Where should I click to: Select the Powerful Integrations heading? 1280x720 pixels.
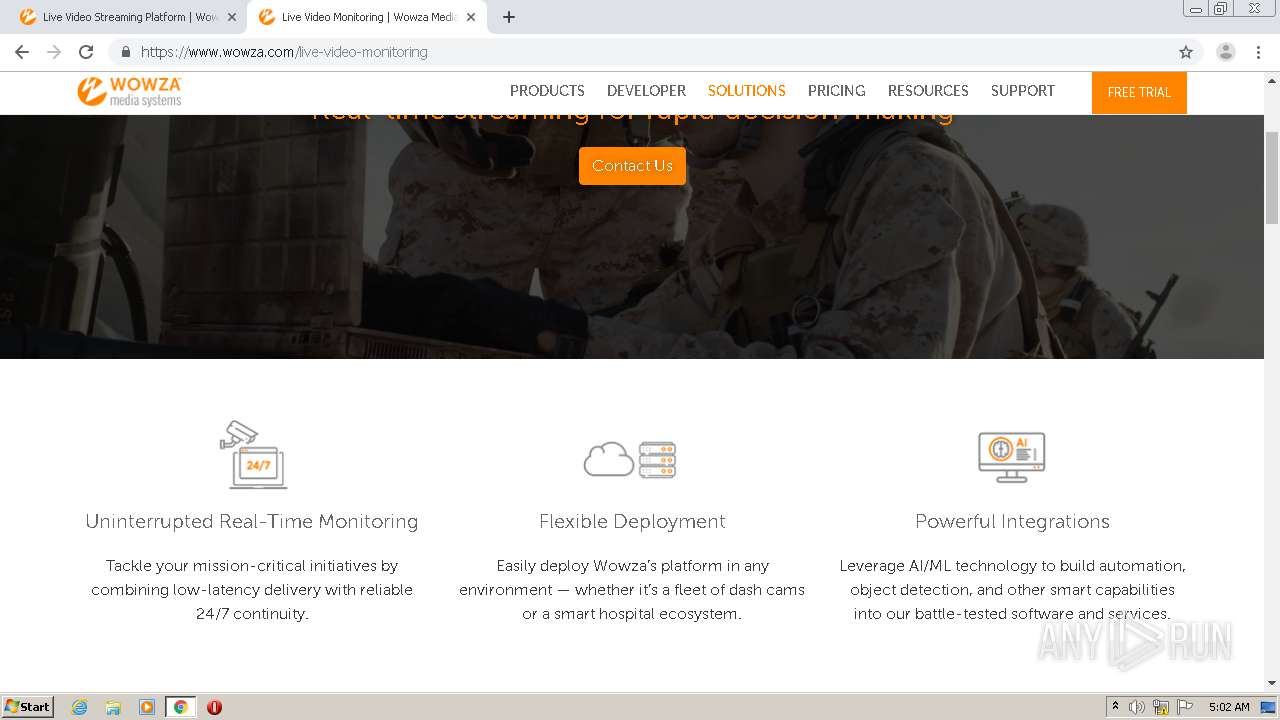click(x=1012, y=521)
